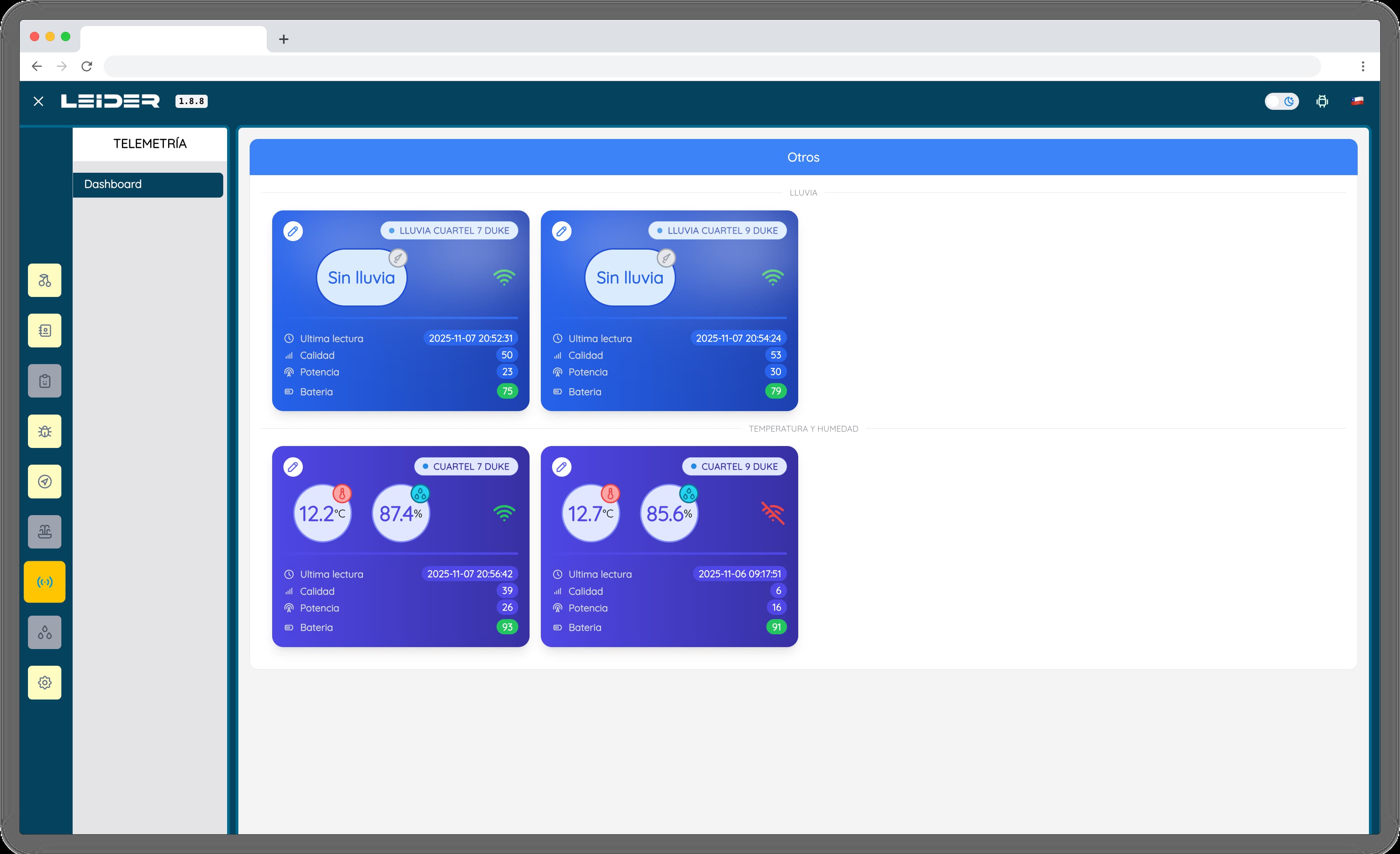Click battery value 91 badge
Screen dimensions: 1400x854
coord(776,627)
